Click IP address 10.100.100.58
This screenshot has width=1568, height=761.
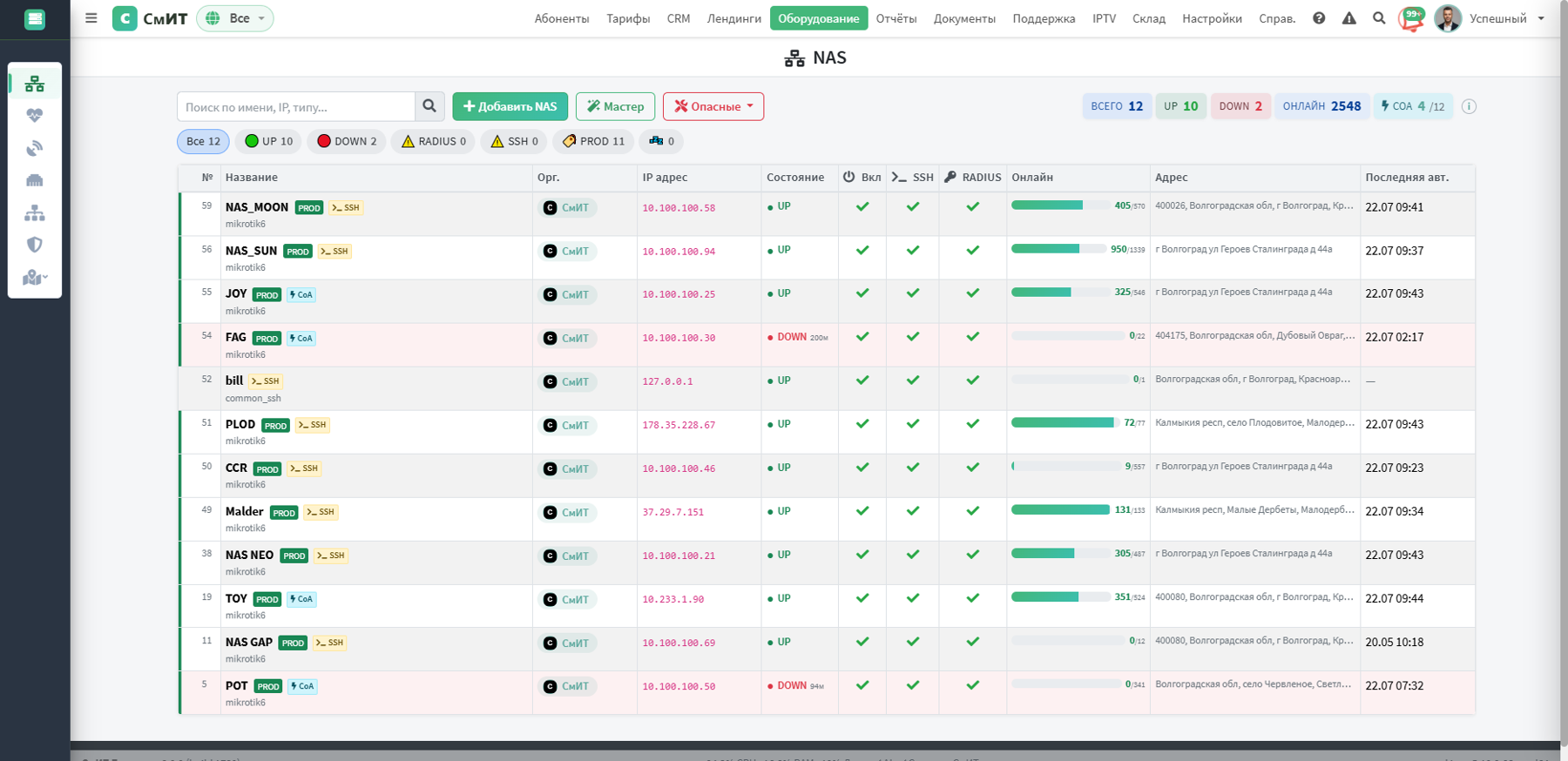pos(679,208)
